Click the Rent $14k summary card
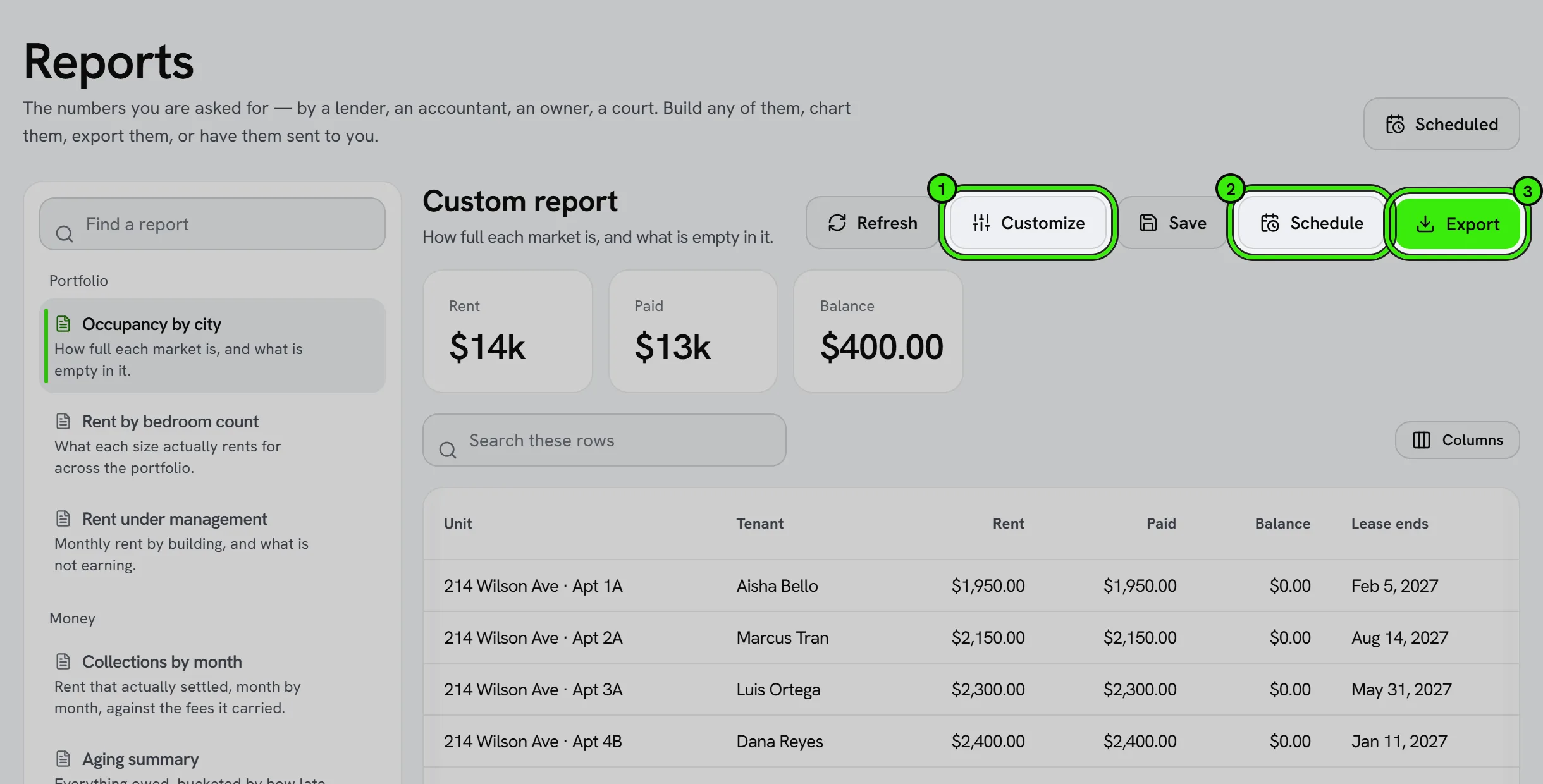Image resolution: width=1543 pixels, height=784 pixels. (x=508, y=331)
